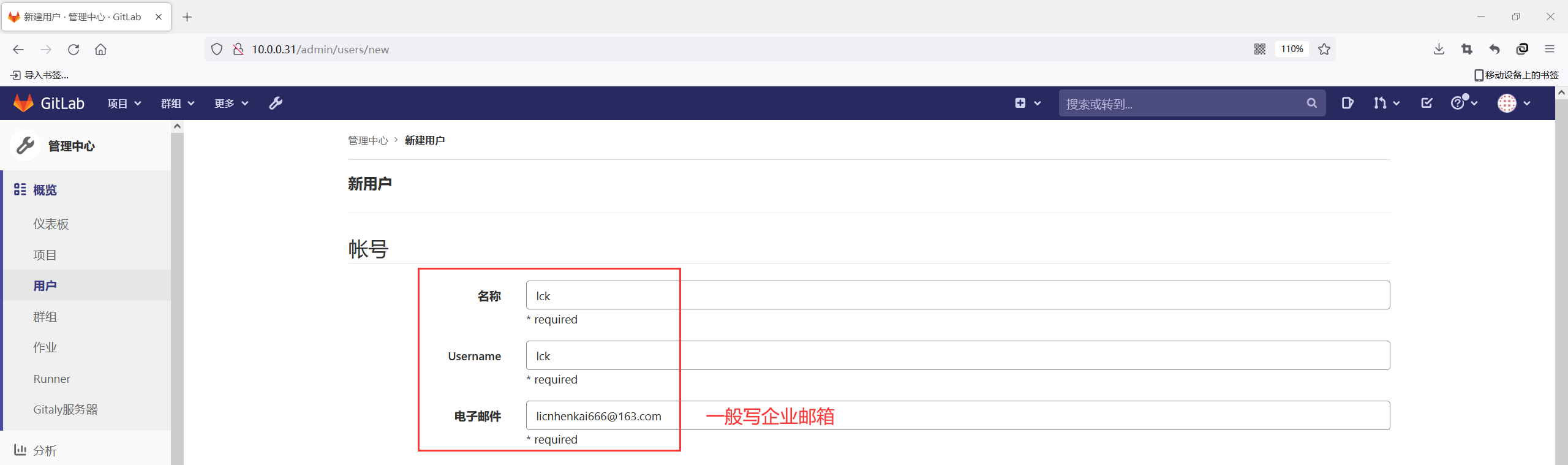The image size is (1568, 465).
Task: Bookmark this page with star icon
Action: [1324, 49]
